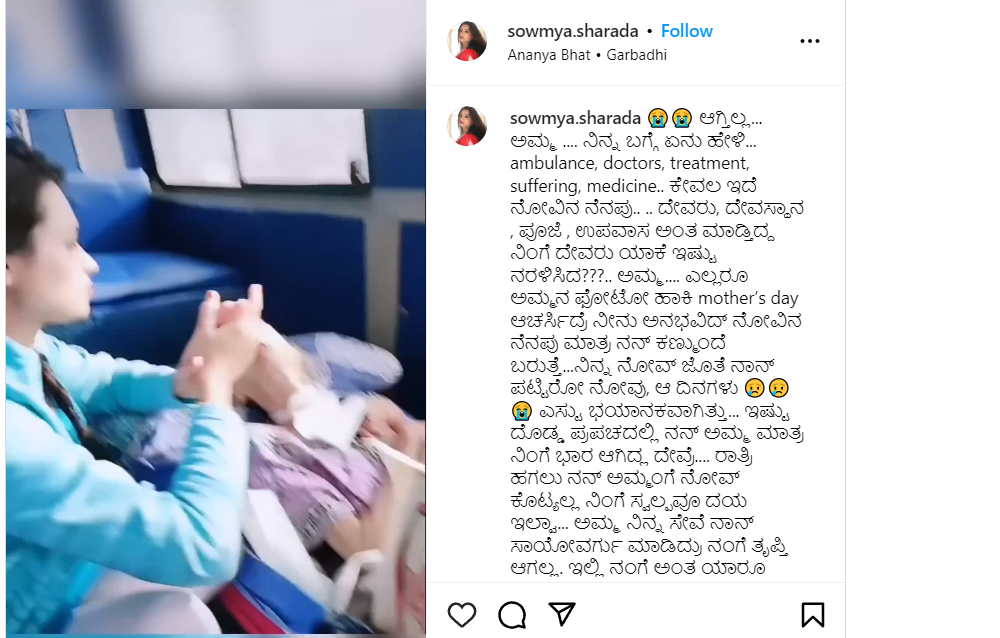Click the mother's day line in caption
The image size is (1000, 638).
coord(654,298)
